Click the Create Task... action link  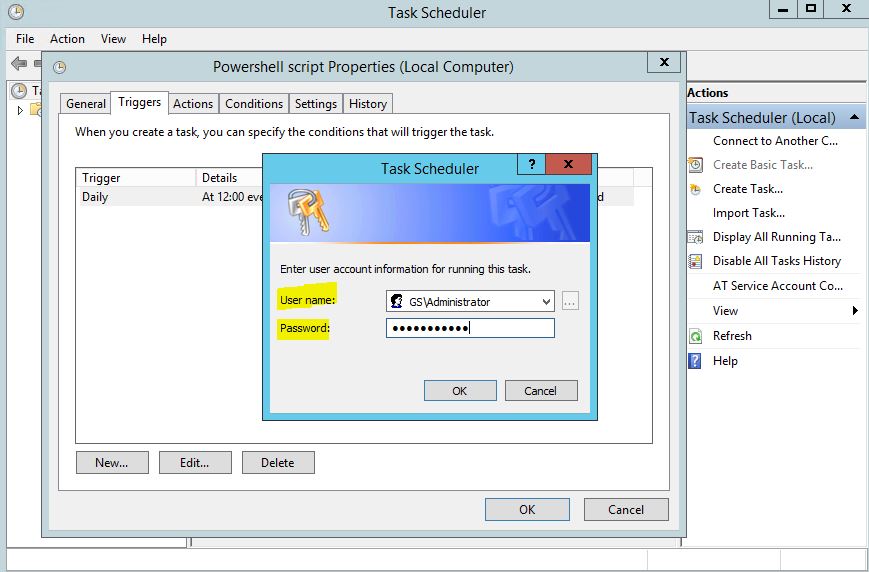(x=748, y=189)
